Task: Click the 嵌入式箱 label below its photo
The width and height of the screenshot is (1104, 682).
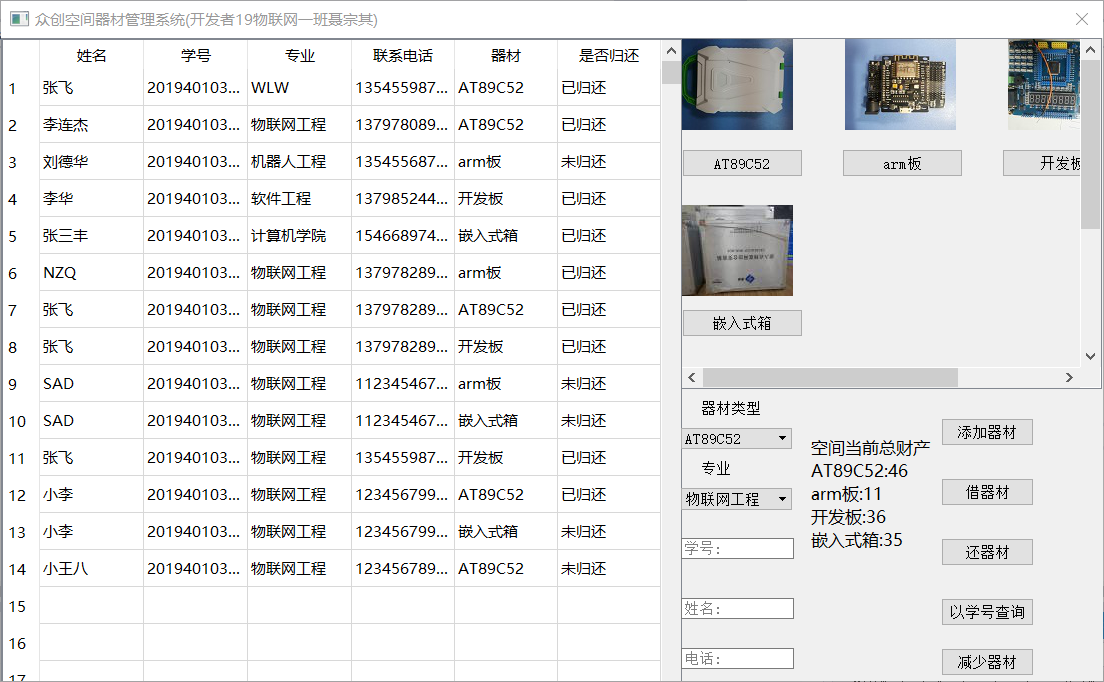Action: [740, 322]
